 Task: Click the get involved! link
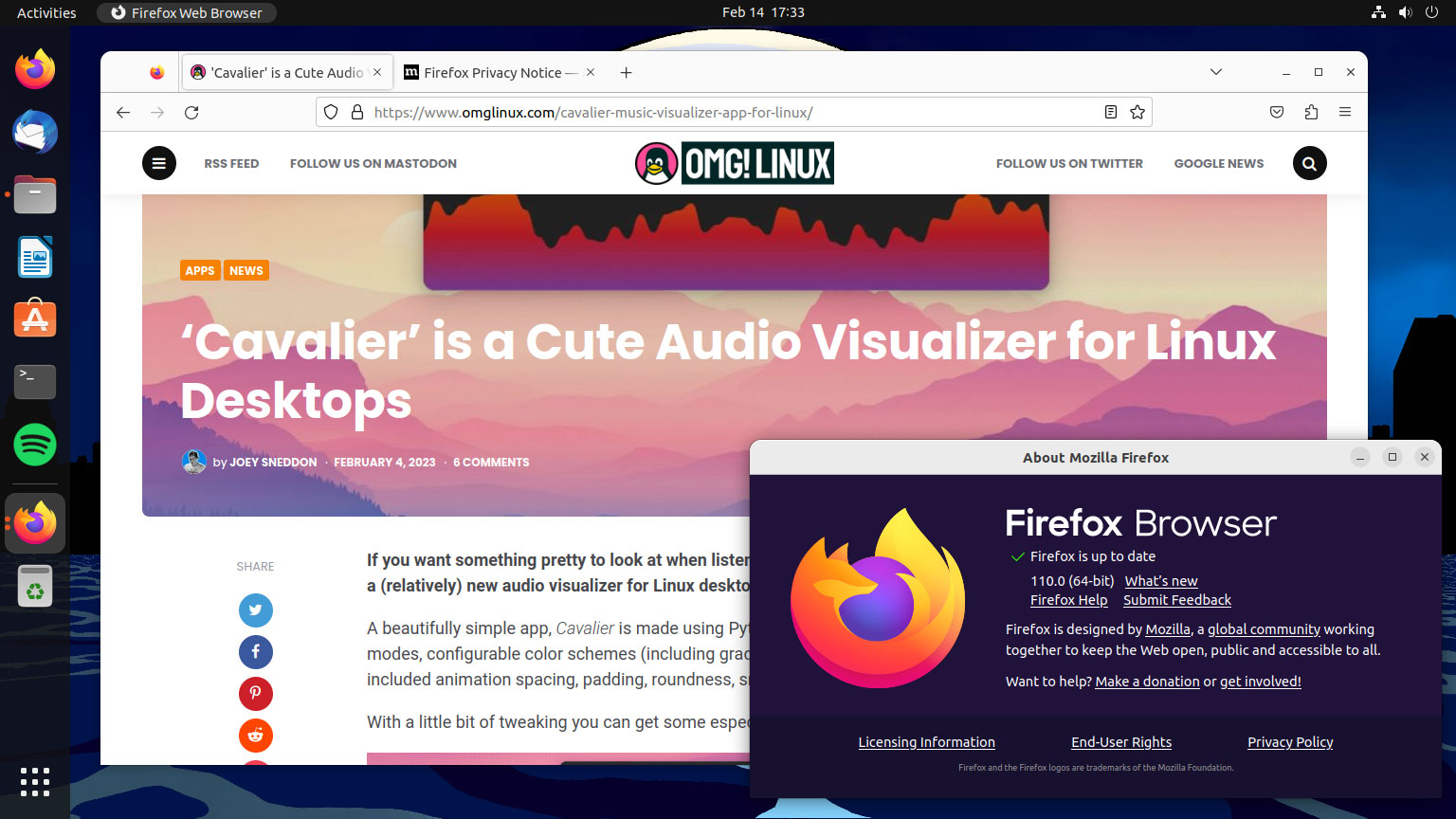[x=1260, y=682]
